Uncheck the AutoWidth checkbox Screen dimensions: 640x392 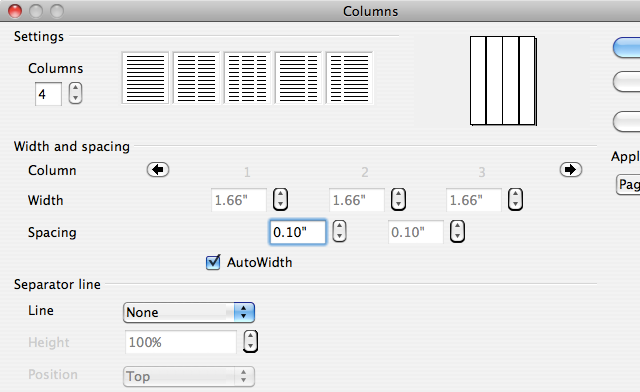coord(213,262)
